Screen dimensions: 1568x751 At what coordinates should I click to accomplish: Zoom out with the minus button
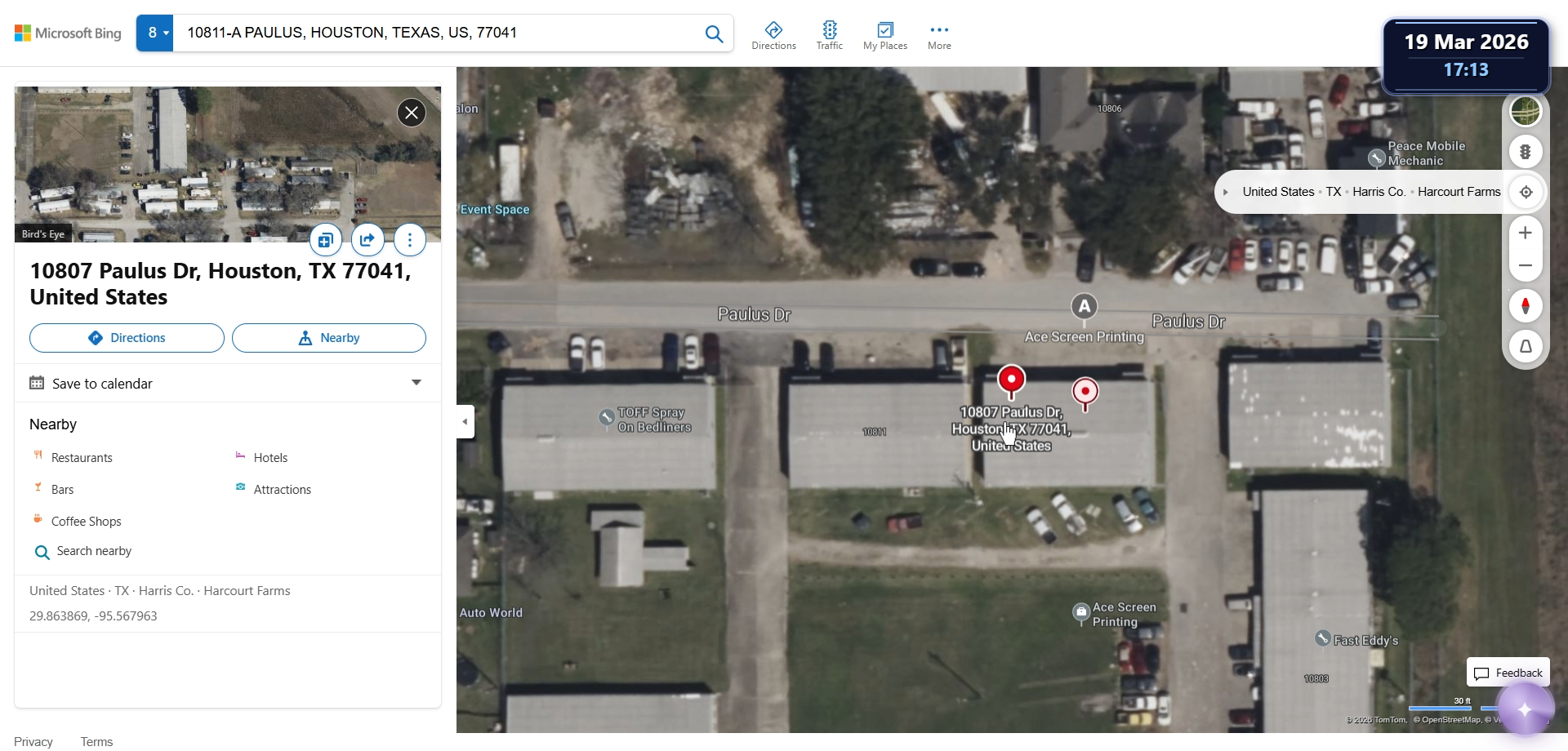point(1526,266)
